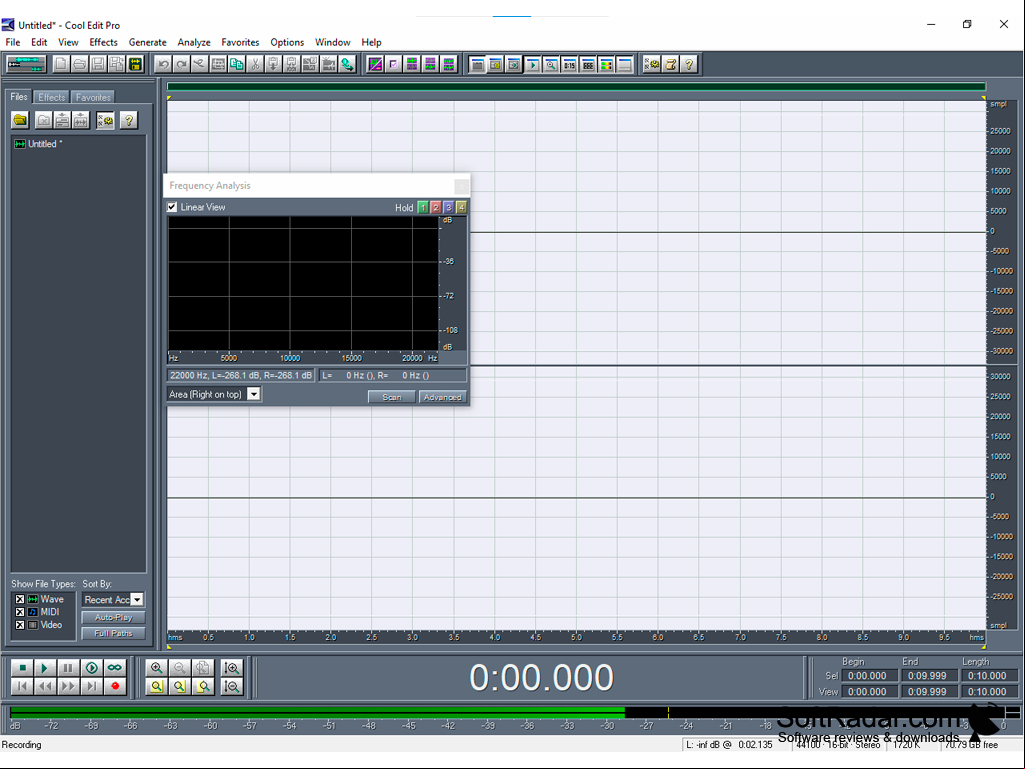
Task: Open help in the Files panel
Action: point(129,120)
